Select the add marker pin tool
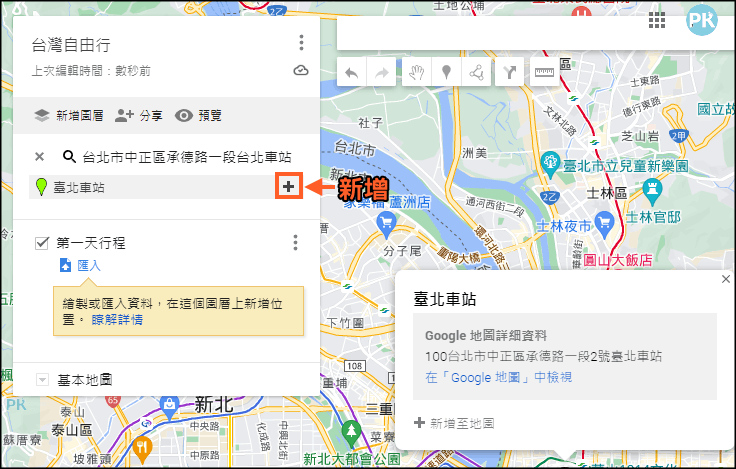This screenshot has width=736, height=469. click(446, 72)
